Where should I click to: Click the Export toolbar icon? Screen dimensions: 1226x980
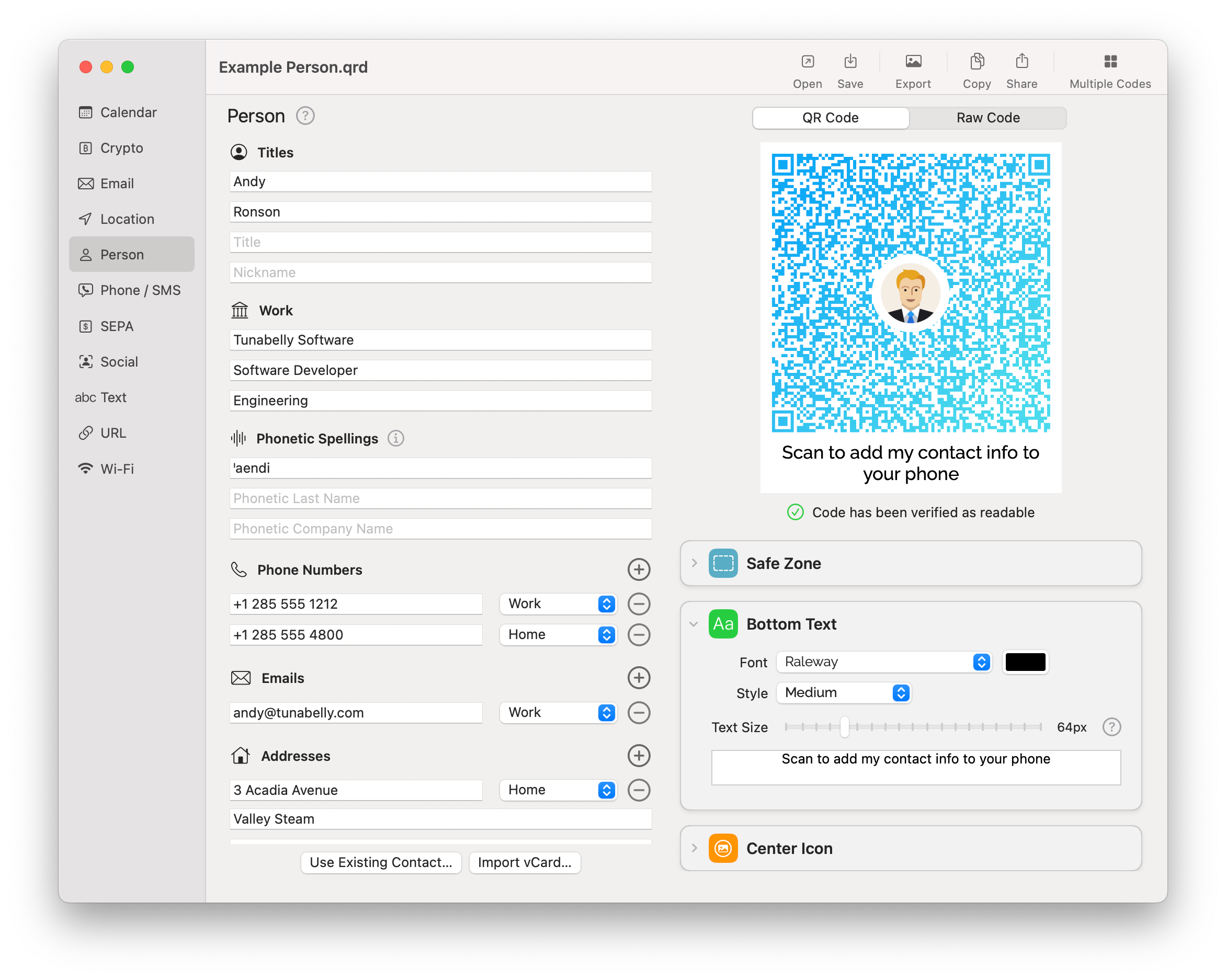coord(911,68)
